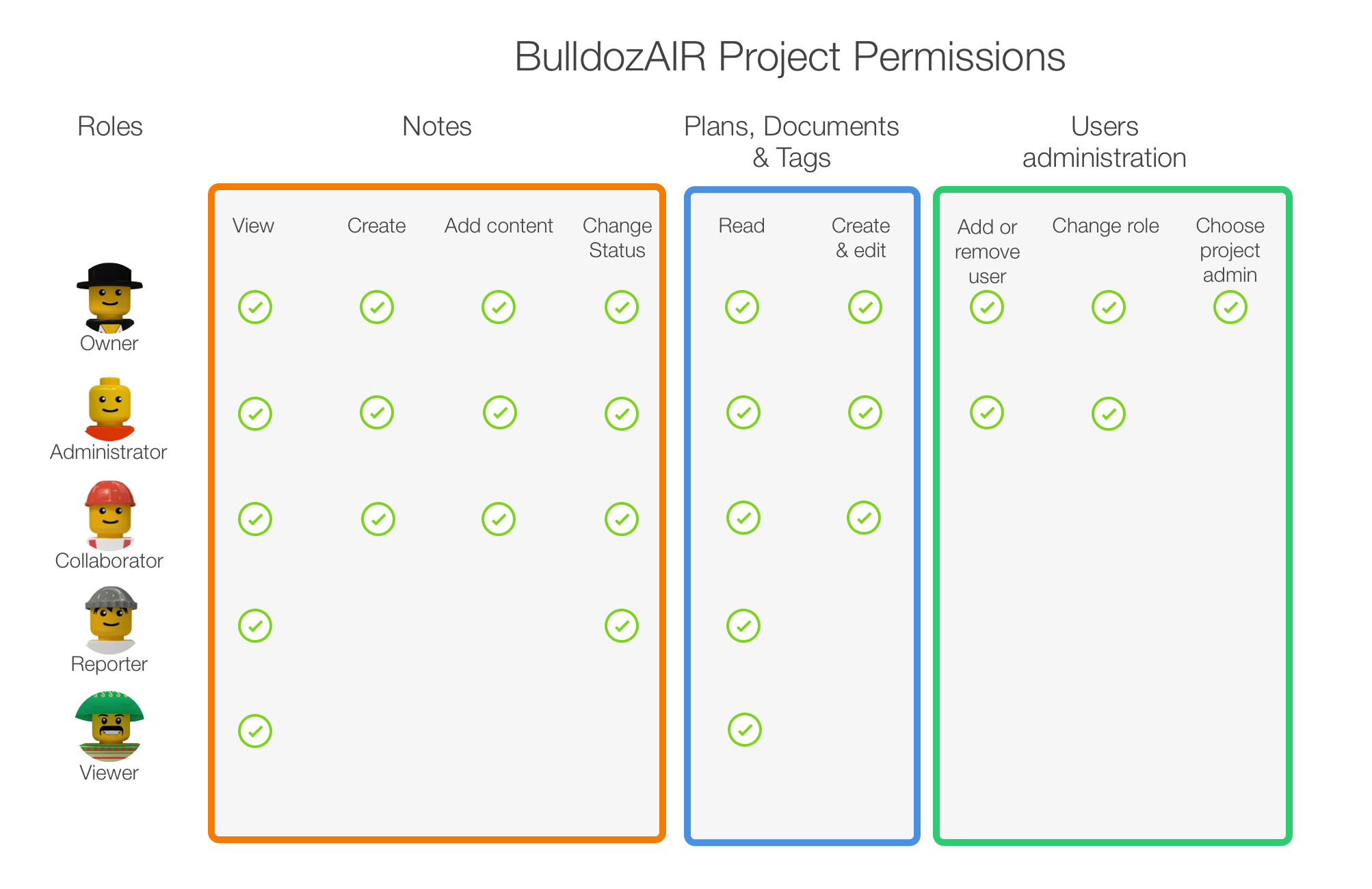Image resolution: width=1372 pixels, height=889 pixels.
Task: Click the Collaborator red hardhat avatar
Action: [109, 515]
